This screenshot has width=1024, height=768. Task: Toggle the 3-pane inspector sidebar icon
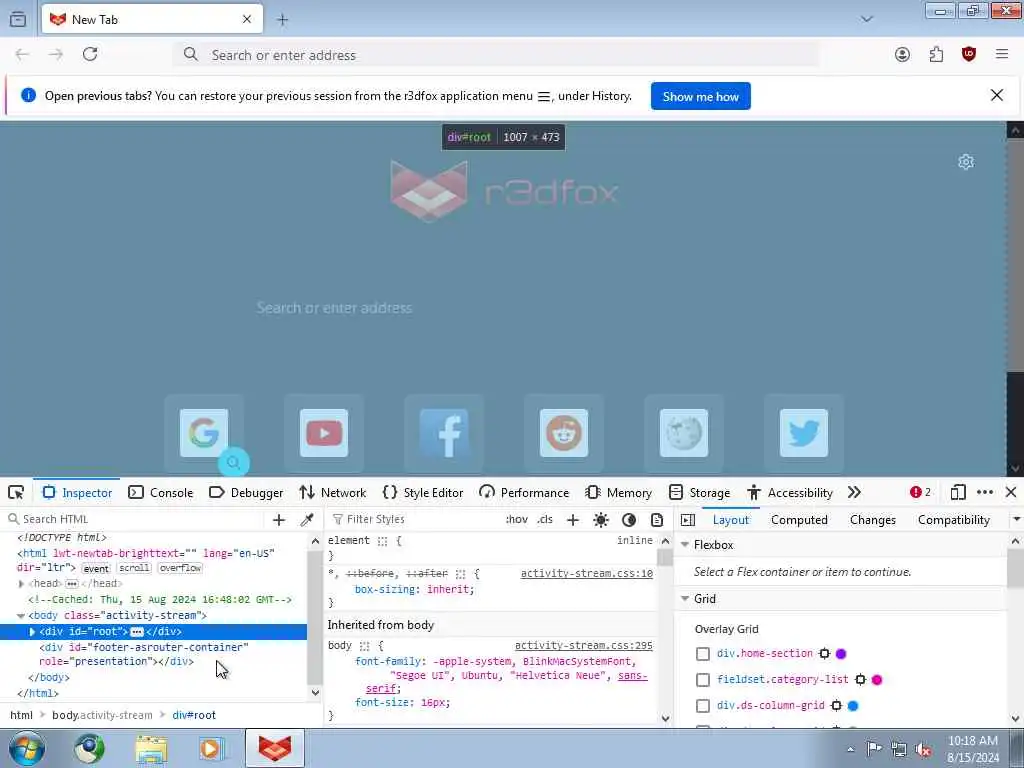[x=688, y=520]
